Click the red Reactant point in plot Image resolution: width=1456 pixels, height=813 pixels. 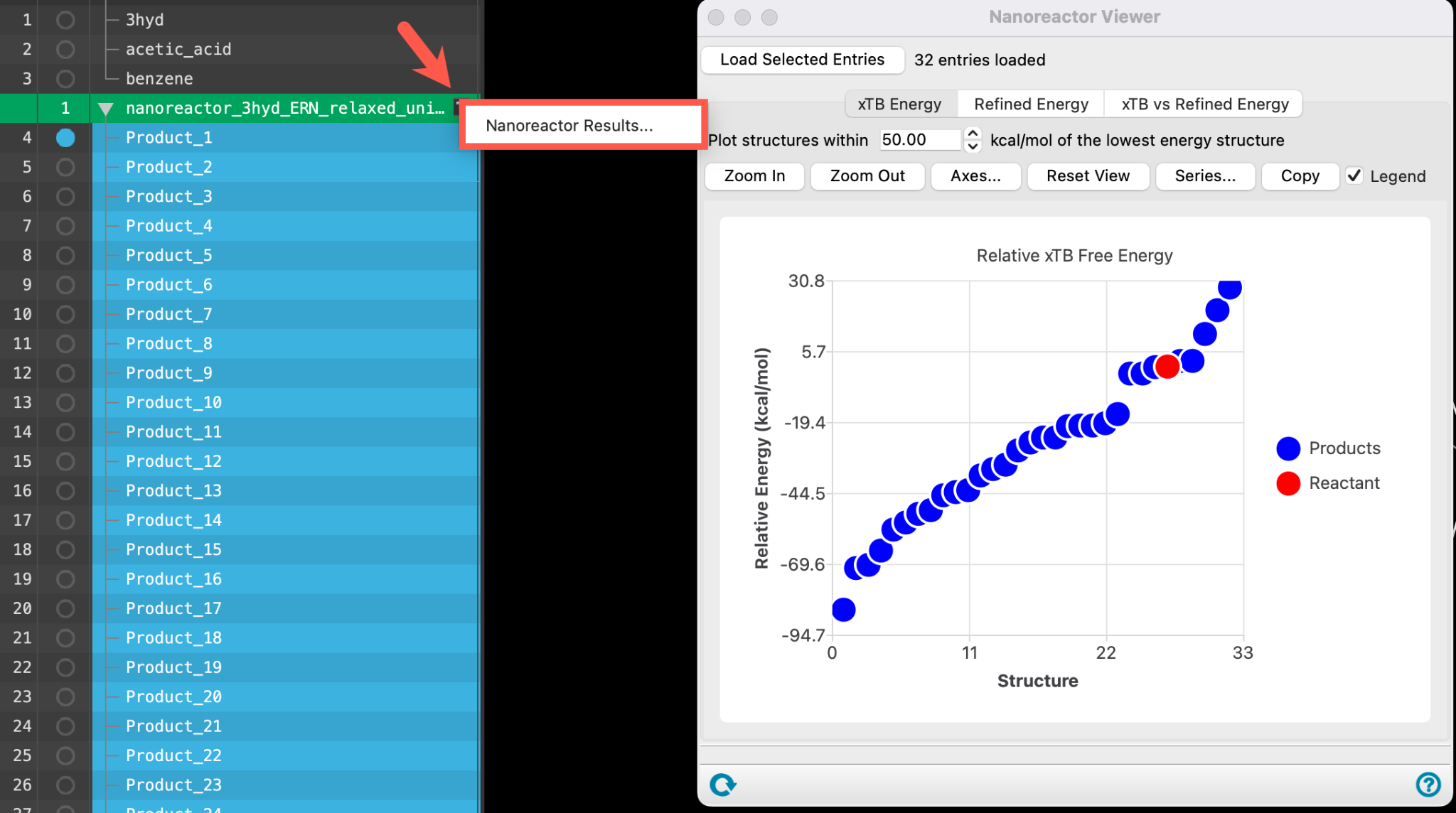(x=1167, y=367)
